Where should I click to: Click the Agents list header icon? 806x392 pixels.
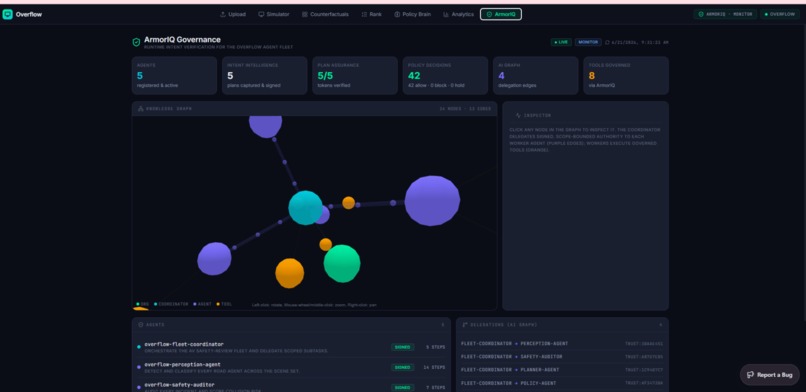141,325
